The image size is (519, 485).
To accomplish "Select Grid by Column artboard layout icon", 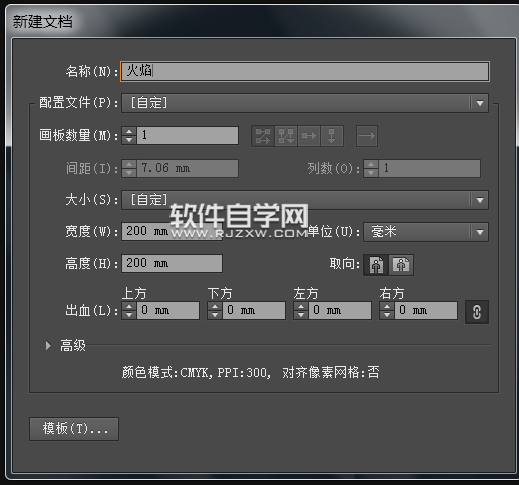I will click(286, 136).
